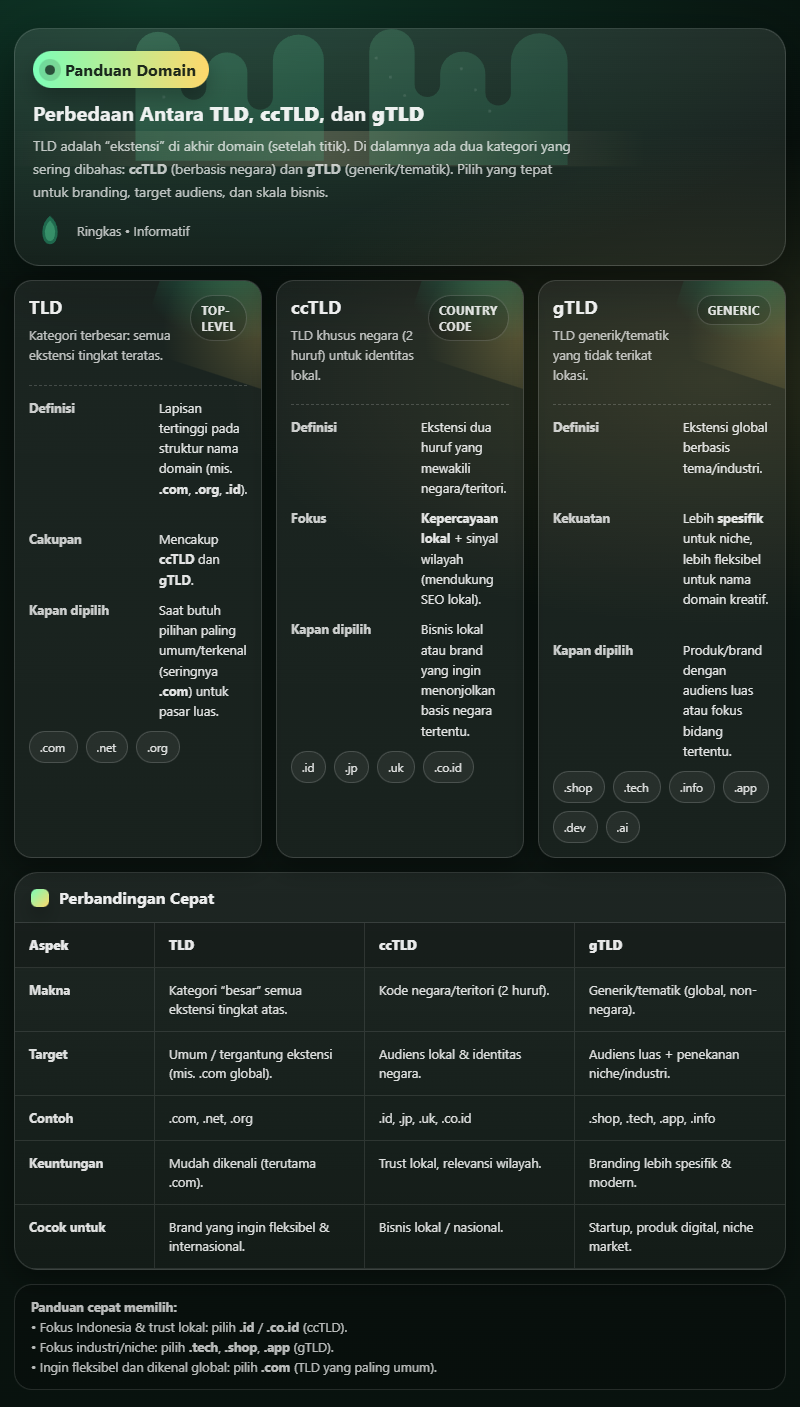Select the TOP-LEVEL badge on TLD card
The width and height of the screenshot is (800, 1407).
218,318
